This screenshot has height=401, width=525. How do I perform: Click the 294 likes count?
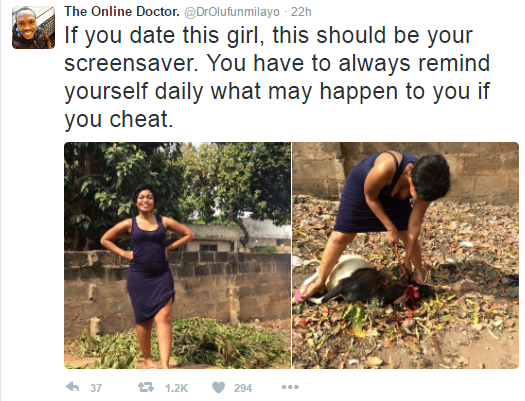(x=243, y=388)
